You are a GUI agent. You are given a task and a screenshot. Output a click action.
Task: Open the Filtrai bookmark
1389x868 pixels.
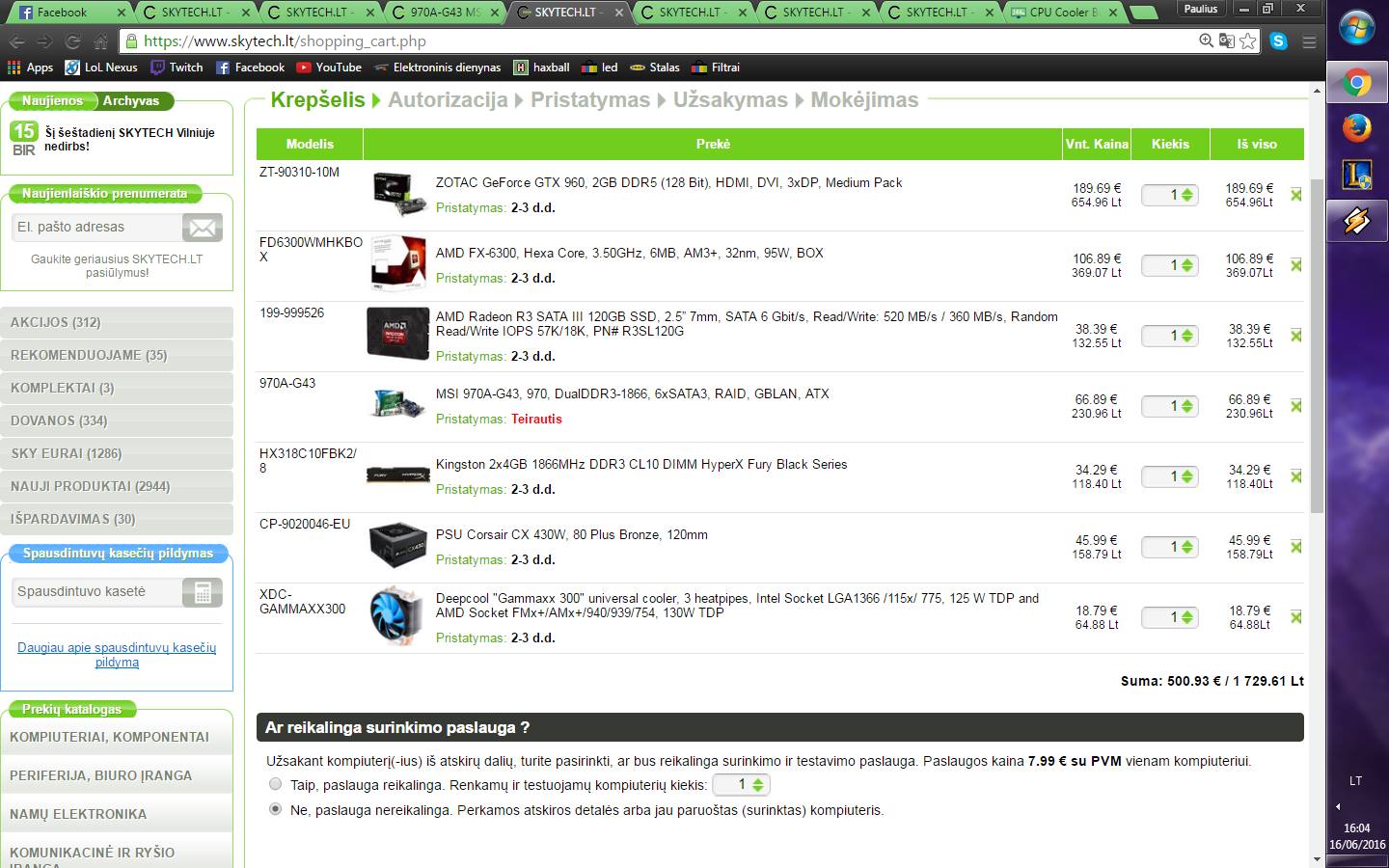tap(716, 68)
